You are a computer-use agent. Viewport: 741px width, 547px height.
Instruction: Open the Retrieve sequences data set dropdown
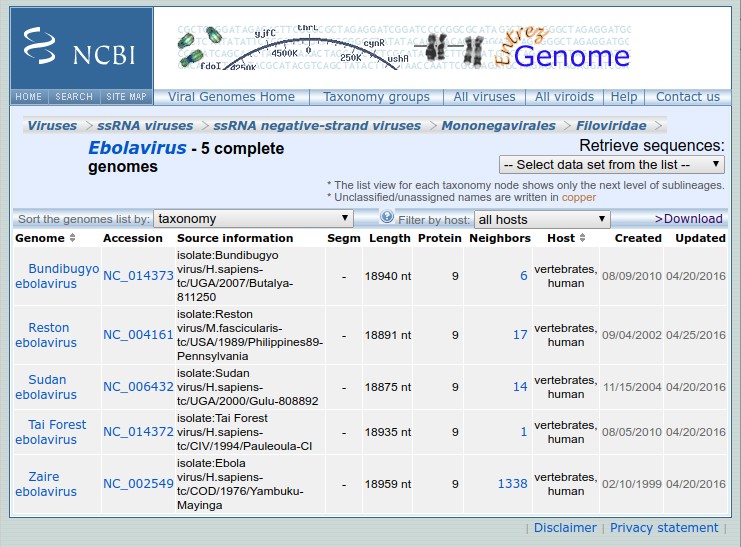pos(611,164)
